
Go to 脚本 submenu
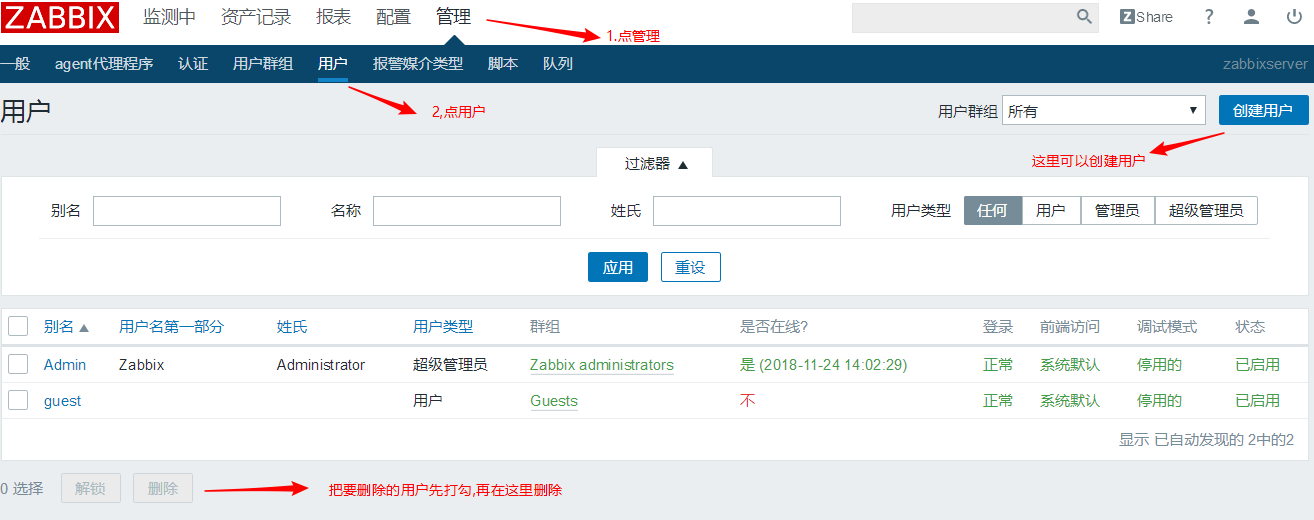tap(503, 64)
